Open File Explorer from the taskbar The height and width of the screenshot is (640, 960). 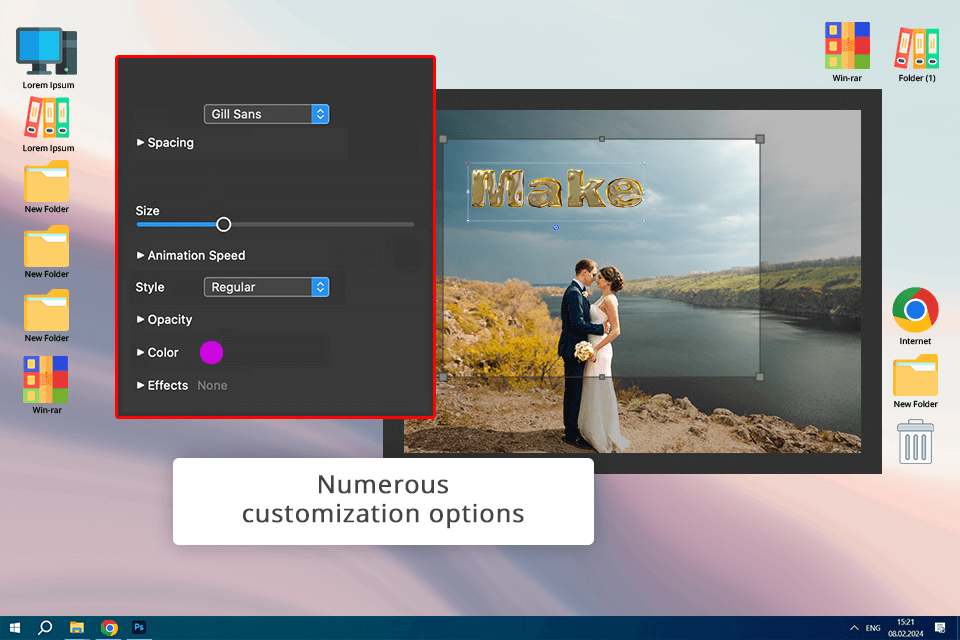pyautogui.click(x=77, y=628)
